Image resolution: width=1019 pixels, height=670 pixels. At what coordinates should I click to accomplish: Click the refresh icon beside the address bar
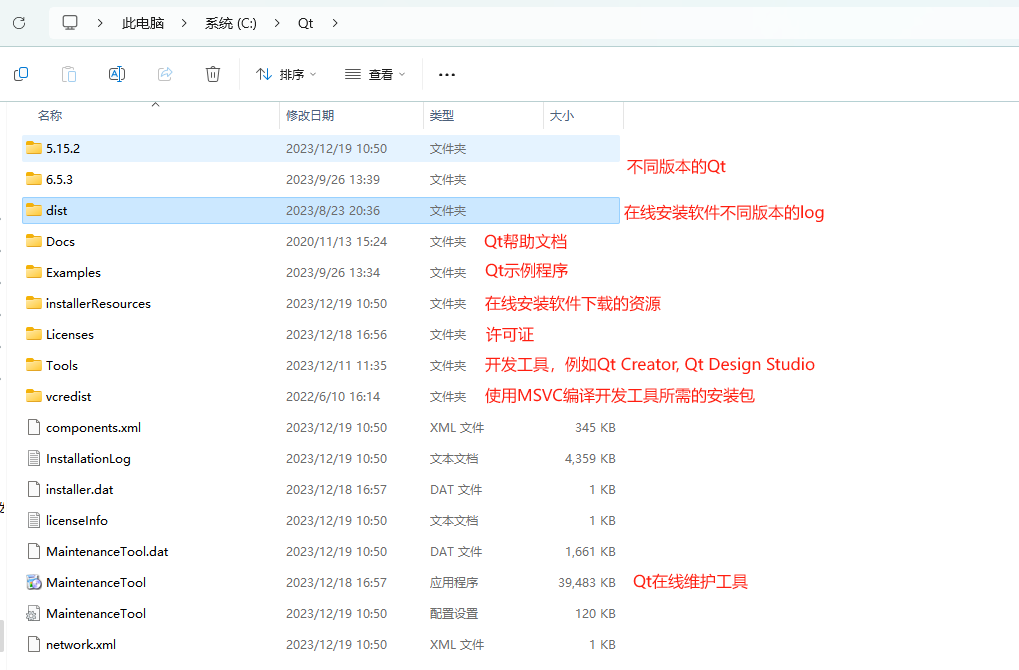[x=19, y=23]
